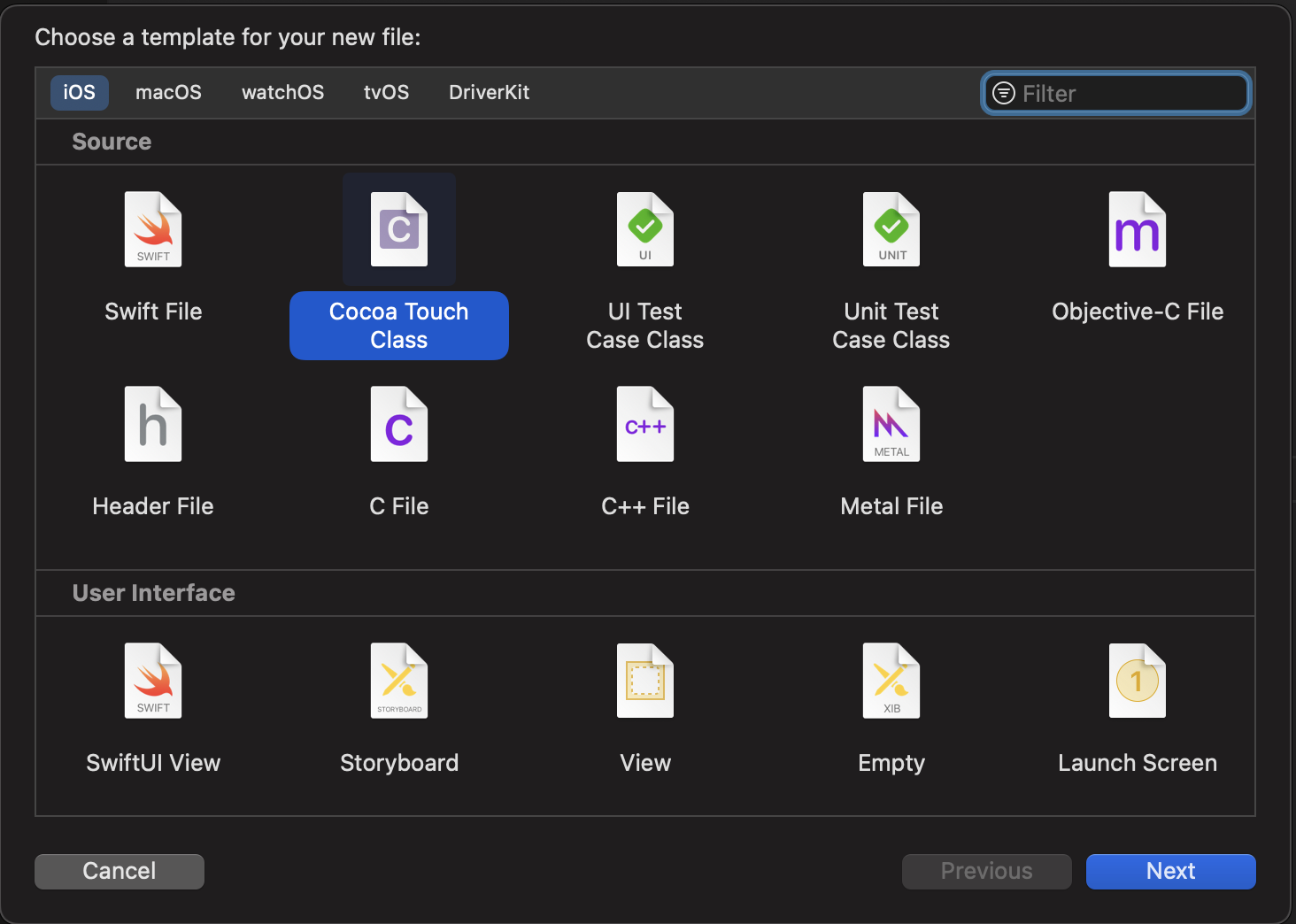
Task: Select the Header File template icon
Action: pos(153,424)
